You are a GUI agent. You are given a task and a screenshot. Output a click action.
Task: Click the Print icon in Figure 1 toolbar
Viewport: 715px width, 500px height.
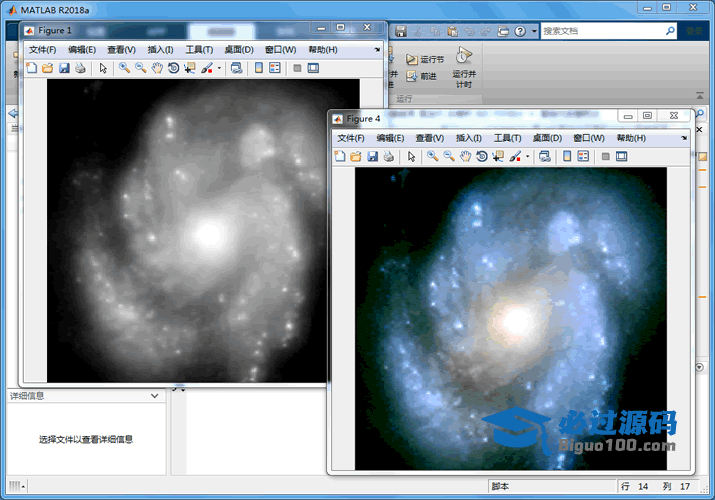click(x=80, y=68)
